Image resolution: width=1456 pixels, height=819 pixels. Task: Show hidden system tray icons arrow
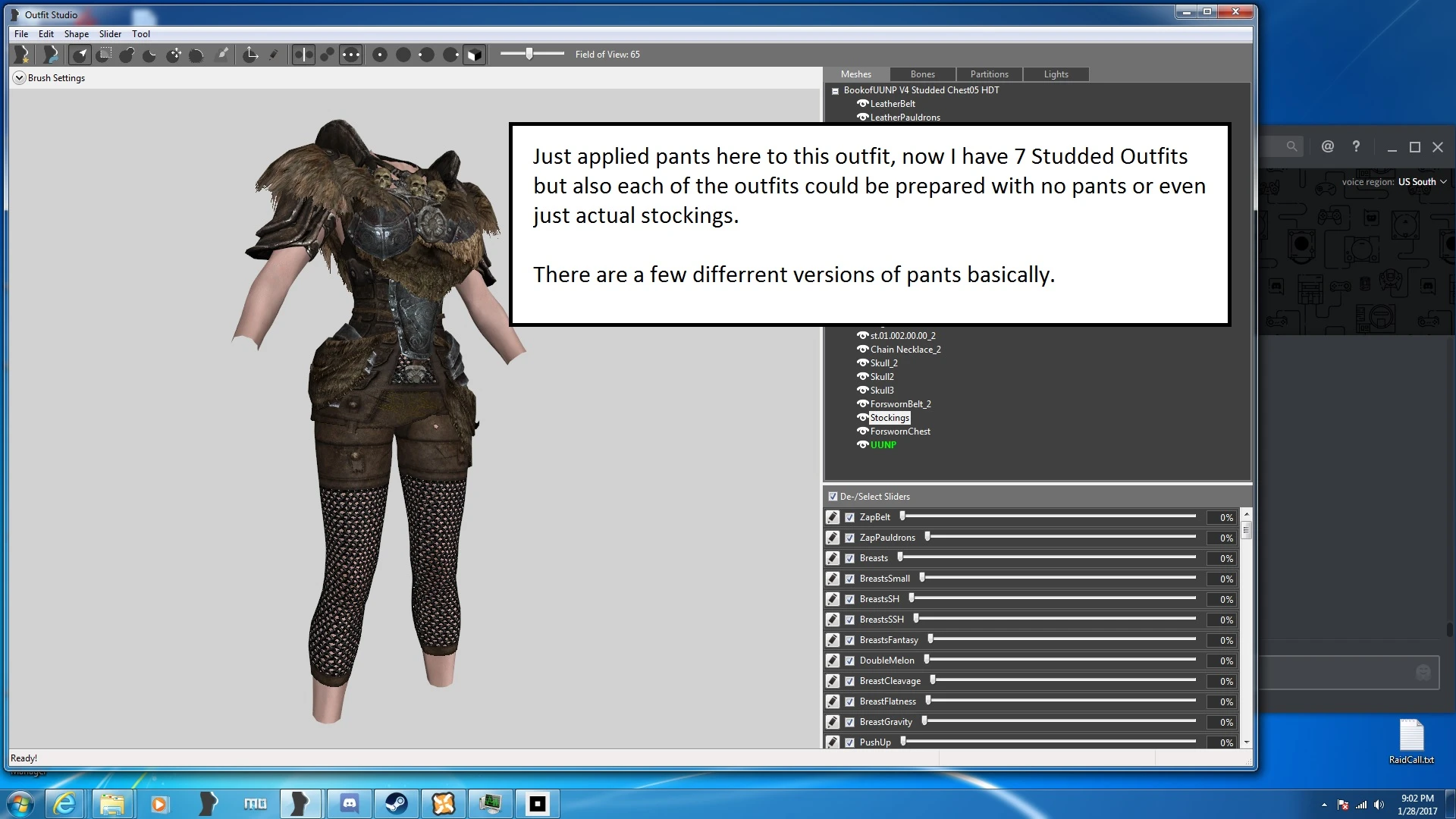(x=1324, y=805)
